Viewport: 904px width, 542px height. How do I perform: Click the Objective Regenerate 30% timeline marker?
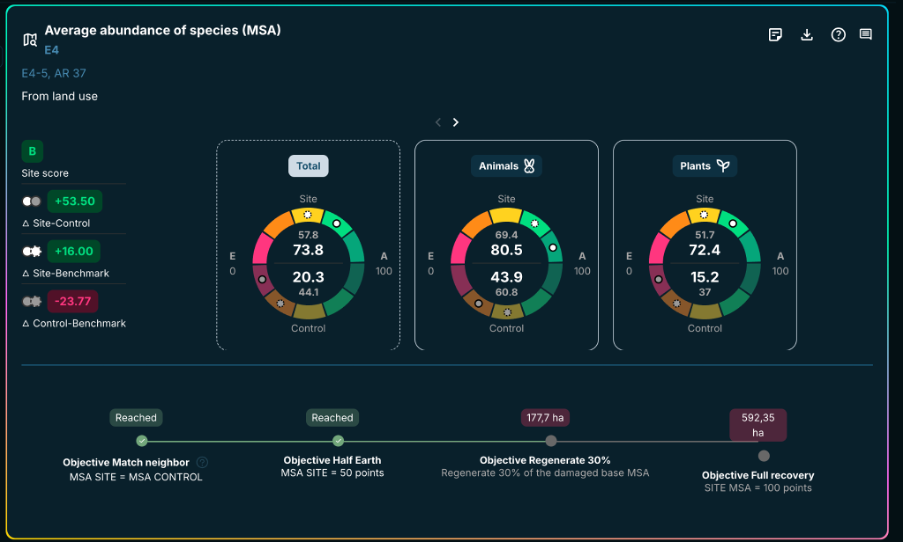[551, 441]
